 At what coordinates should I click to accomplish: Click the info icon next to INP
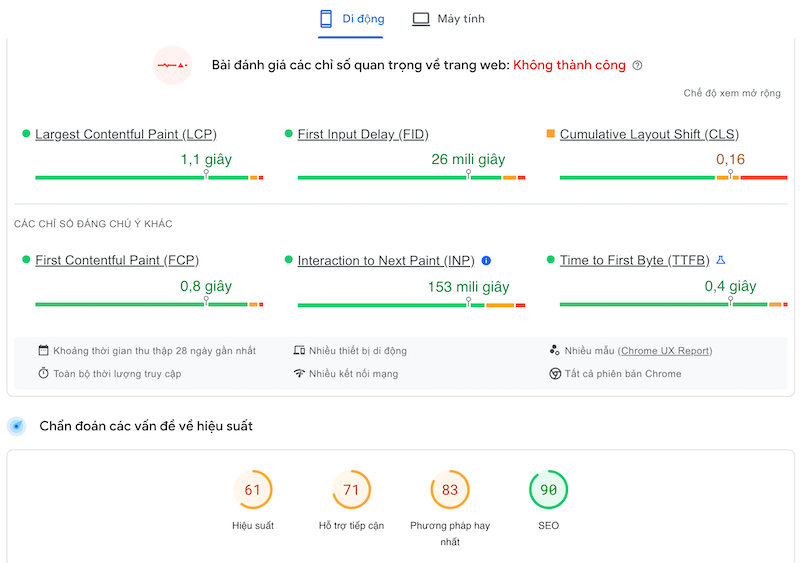click(x=486, y=261)
